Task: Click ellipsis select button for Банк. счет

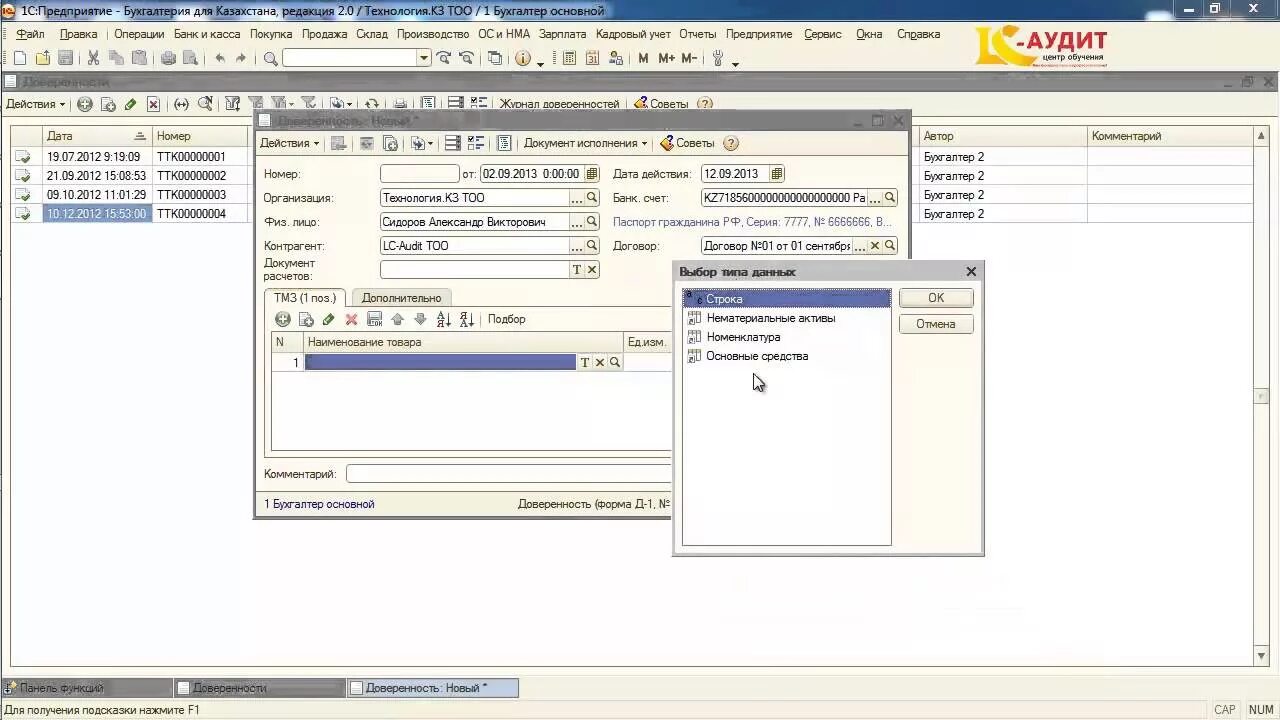Action: click(x=875, y=198)
